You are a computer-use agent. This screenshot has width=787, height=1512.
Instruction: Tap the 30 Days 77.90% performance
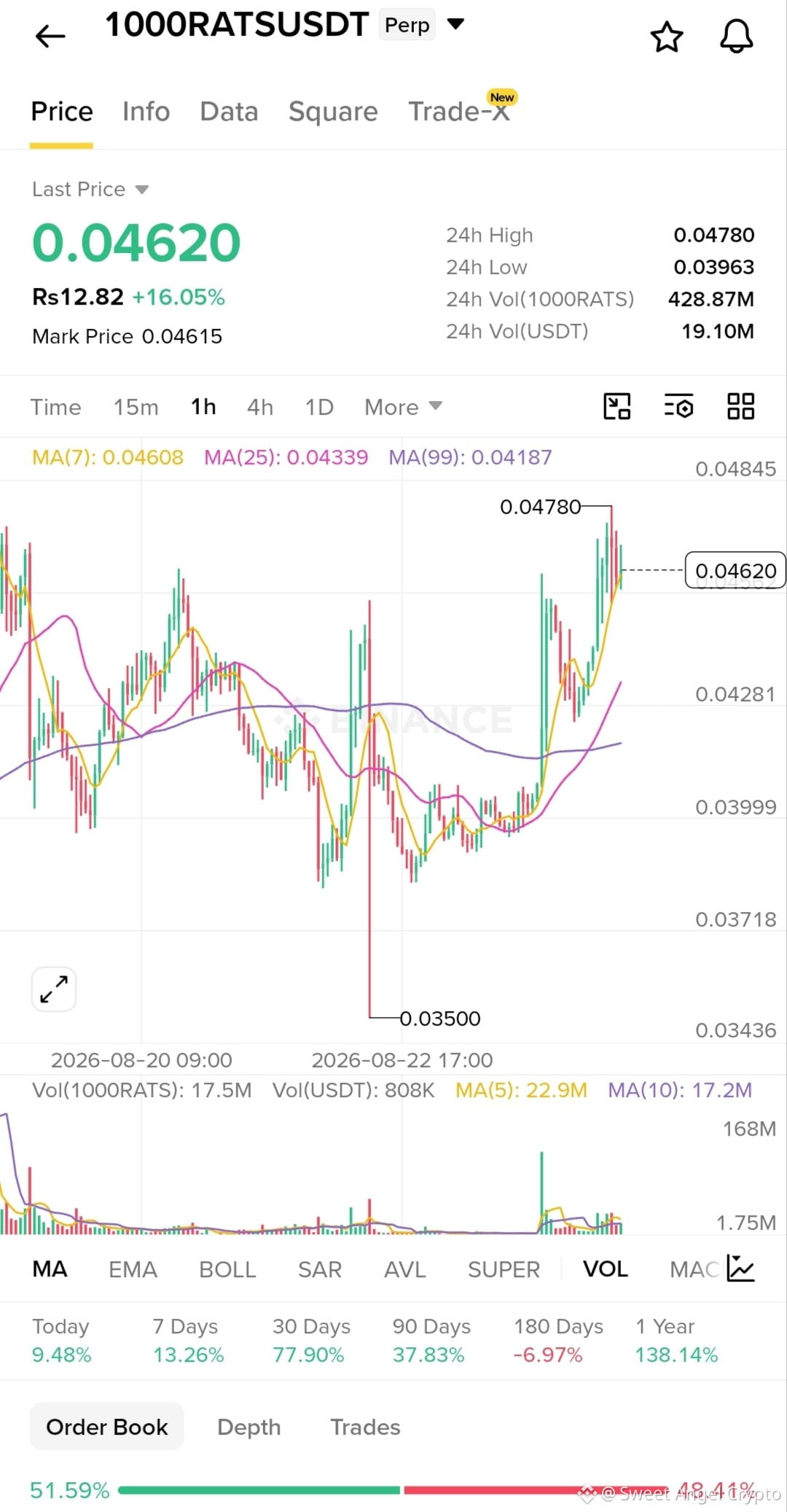tap(311, 1340)
